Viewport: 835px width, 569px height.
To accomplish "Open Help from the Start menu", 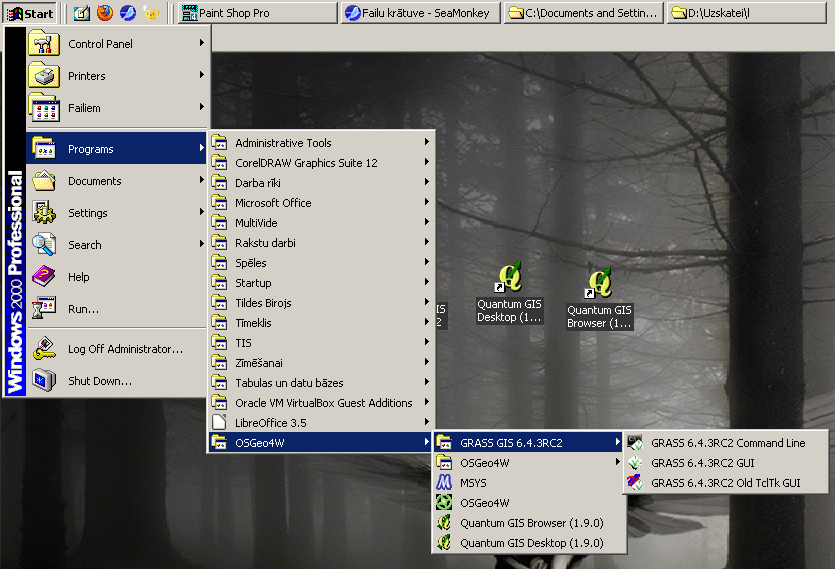I will pos(116,277).
